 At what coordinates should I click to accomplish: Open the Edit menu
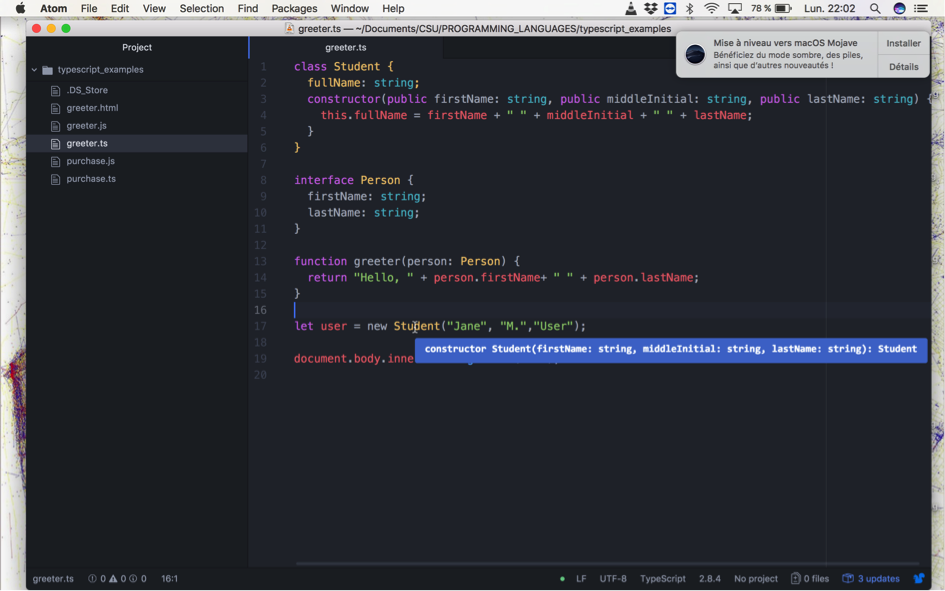point(120,8)
